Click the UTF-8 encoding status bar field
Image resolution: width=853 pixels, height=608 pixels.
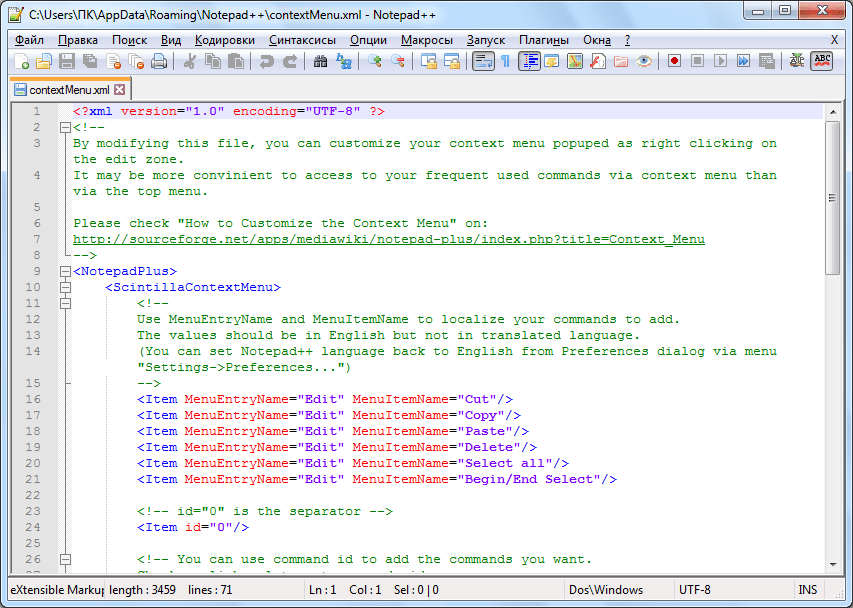[x=696, y=590]
